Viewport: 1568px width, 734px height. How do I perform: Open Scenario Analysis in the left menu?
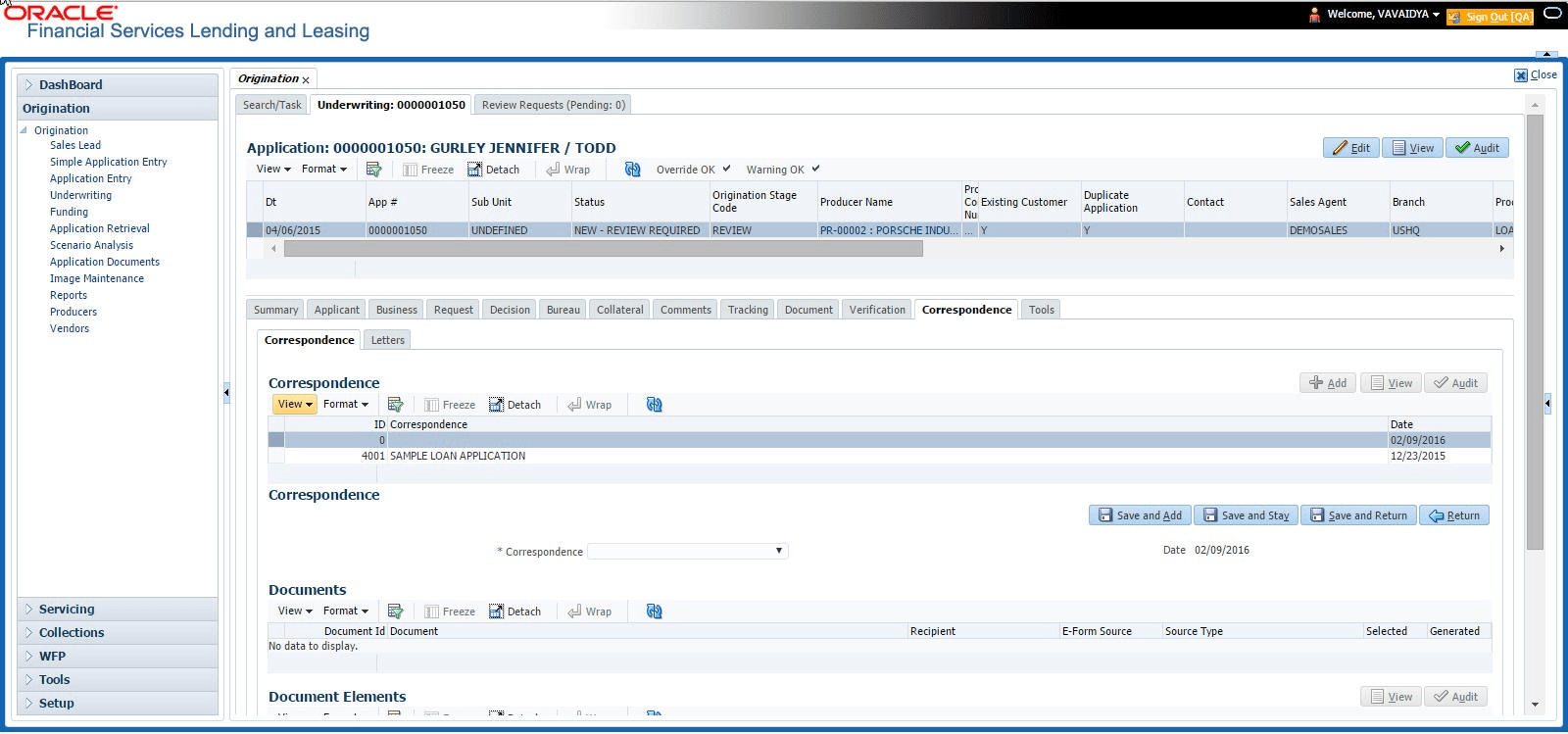pyautogui.click(x=91, y=245)
